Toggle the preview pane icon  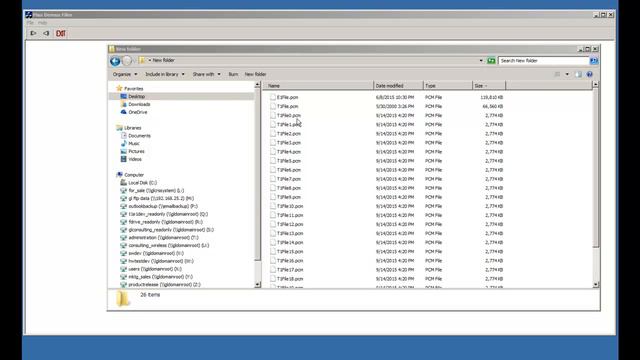[x=578, y=74]
